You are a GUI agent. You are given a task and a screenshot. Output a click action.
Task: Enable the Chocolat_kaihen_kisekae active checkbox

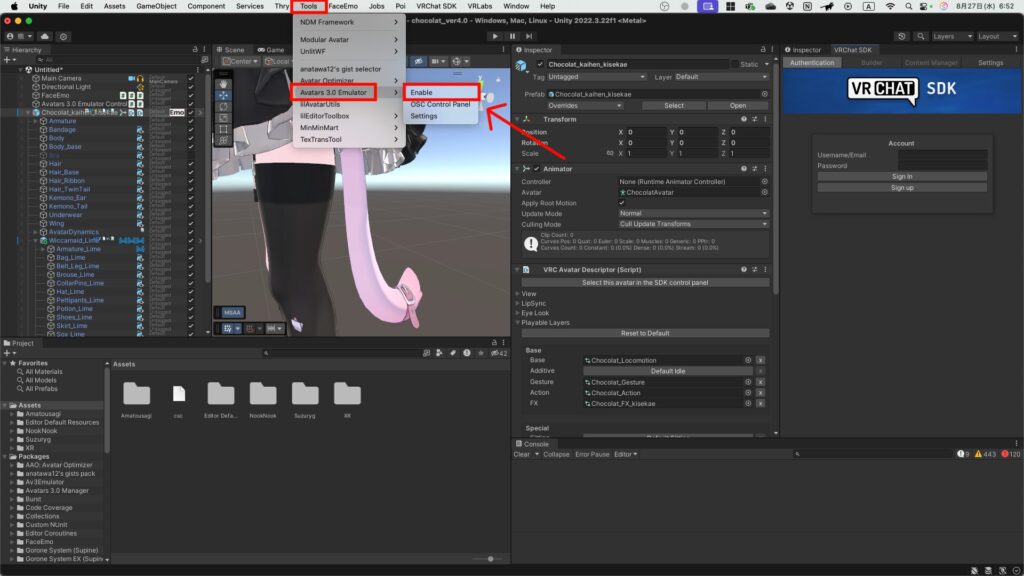541,64
